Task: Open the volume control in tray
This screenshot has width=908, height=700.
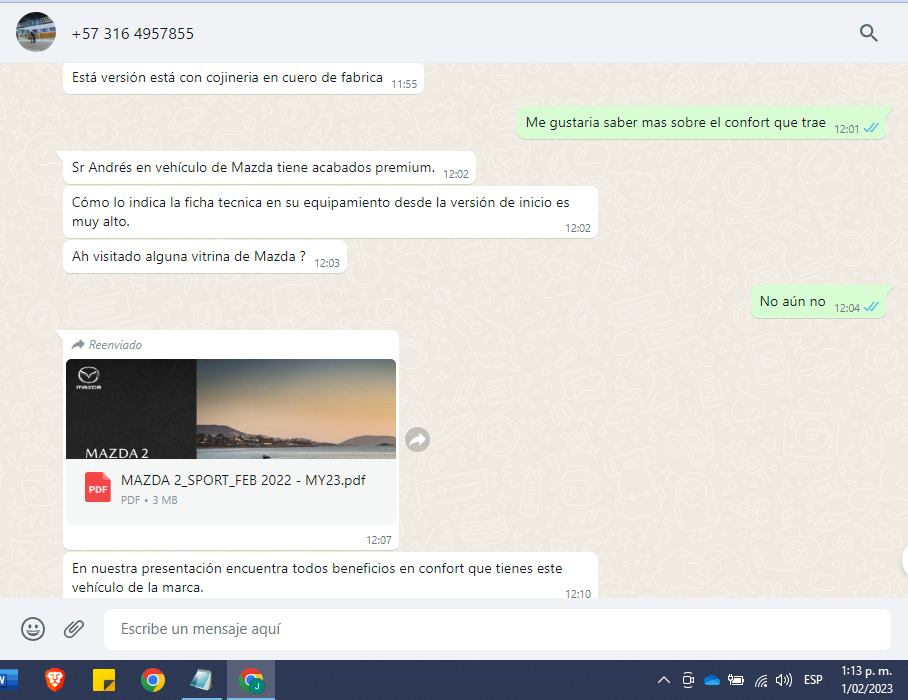Action: tap(783, 680)
